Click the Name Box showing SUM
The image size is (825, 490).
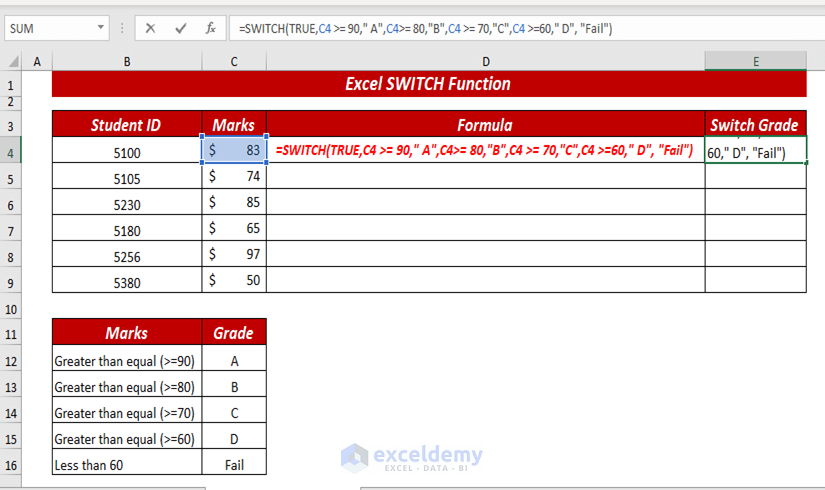coord(56,28)
